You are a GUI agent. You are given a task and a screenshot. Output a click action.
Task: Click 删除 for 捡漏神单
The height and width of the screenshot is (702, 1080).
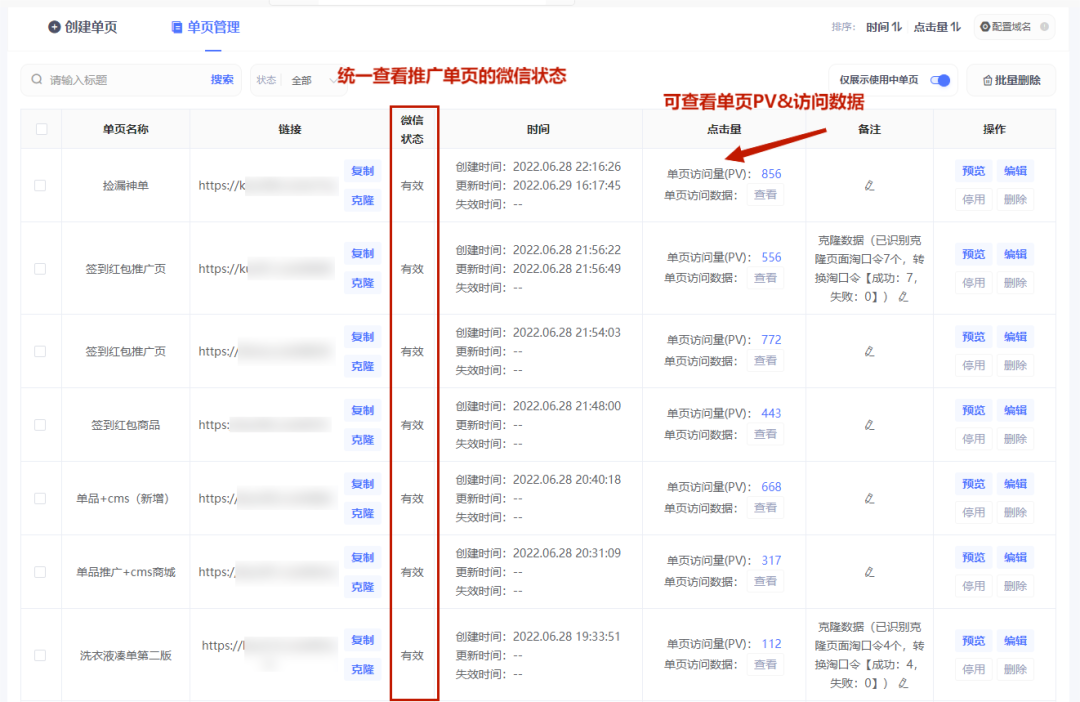click(1015, 200)
